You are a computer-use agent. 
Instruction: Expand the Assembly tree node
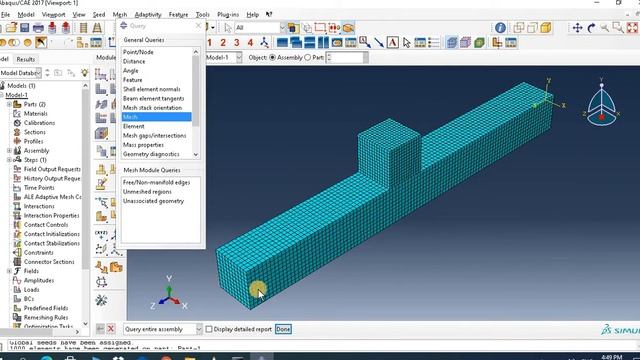9,151
